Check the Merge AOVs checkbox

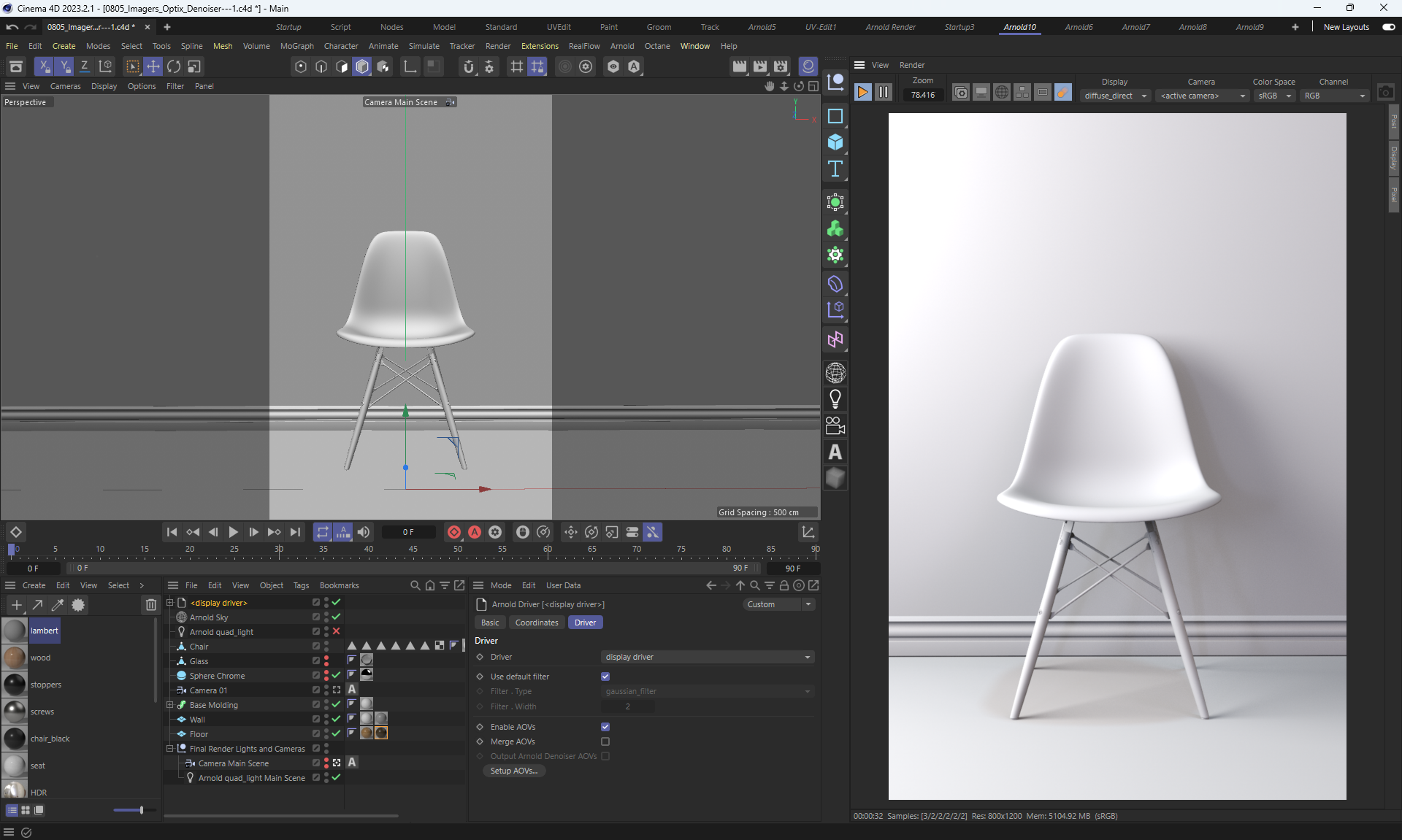pos(605,741)
